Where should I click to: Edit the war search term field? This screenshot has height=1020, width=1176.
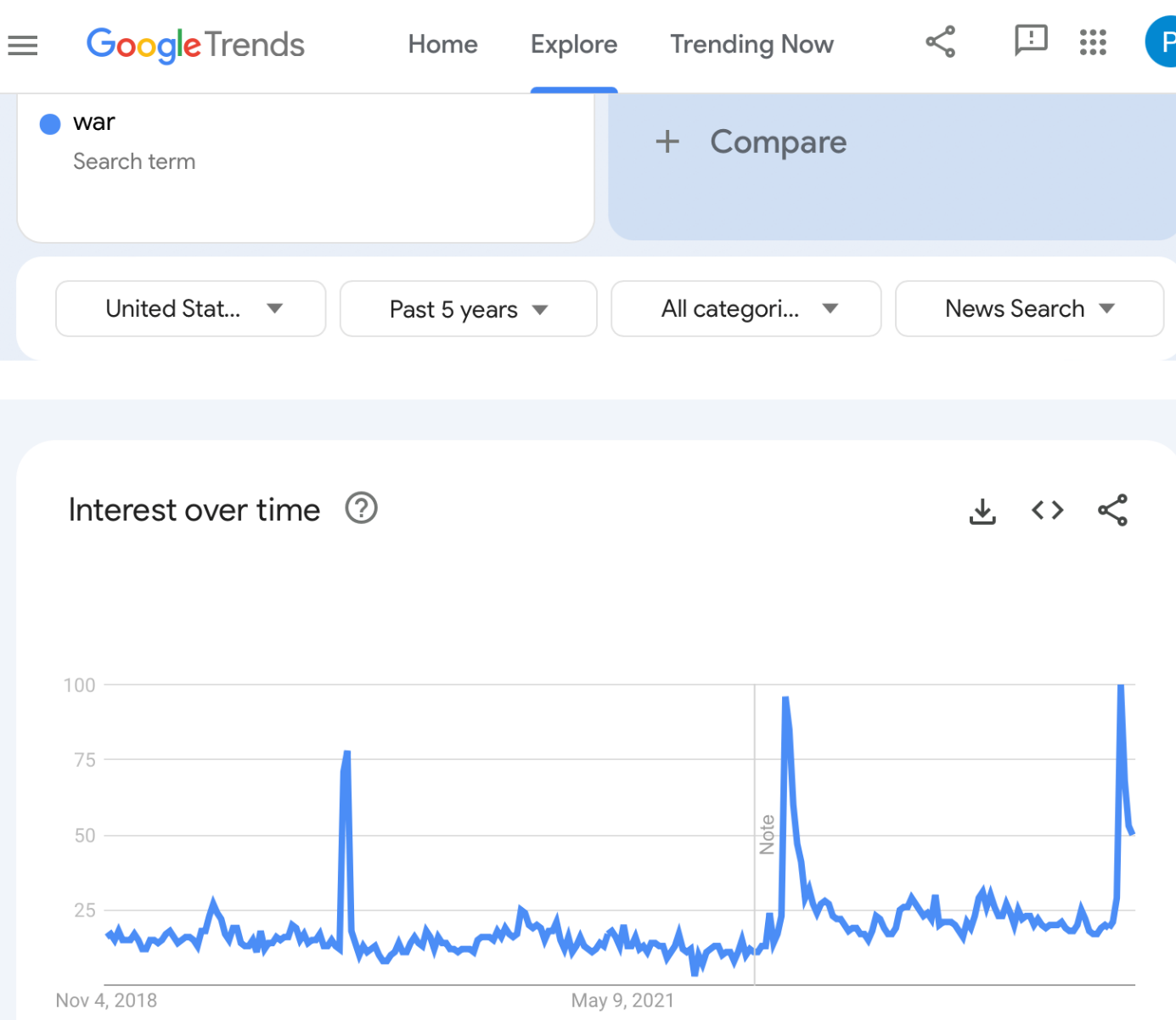306,168
